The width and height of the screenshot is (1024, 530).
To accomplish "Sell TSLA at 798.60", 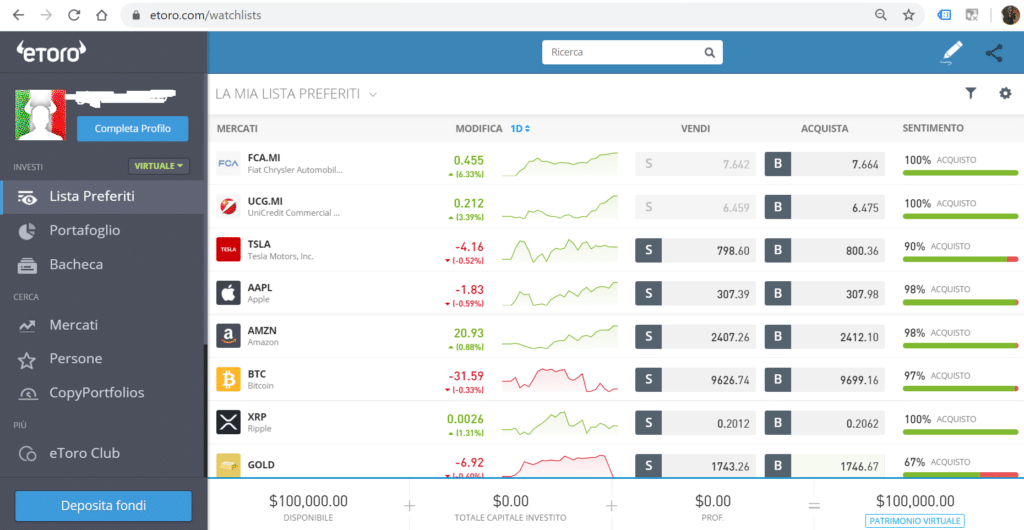I will pos(696,250).
